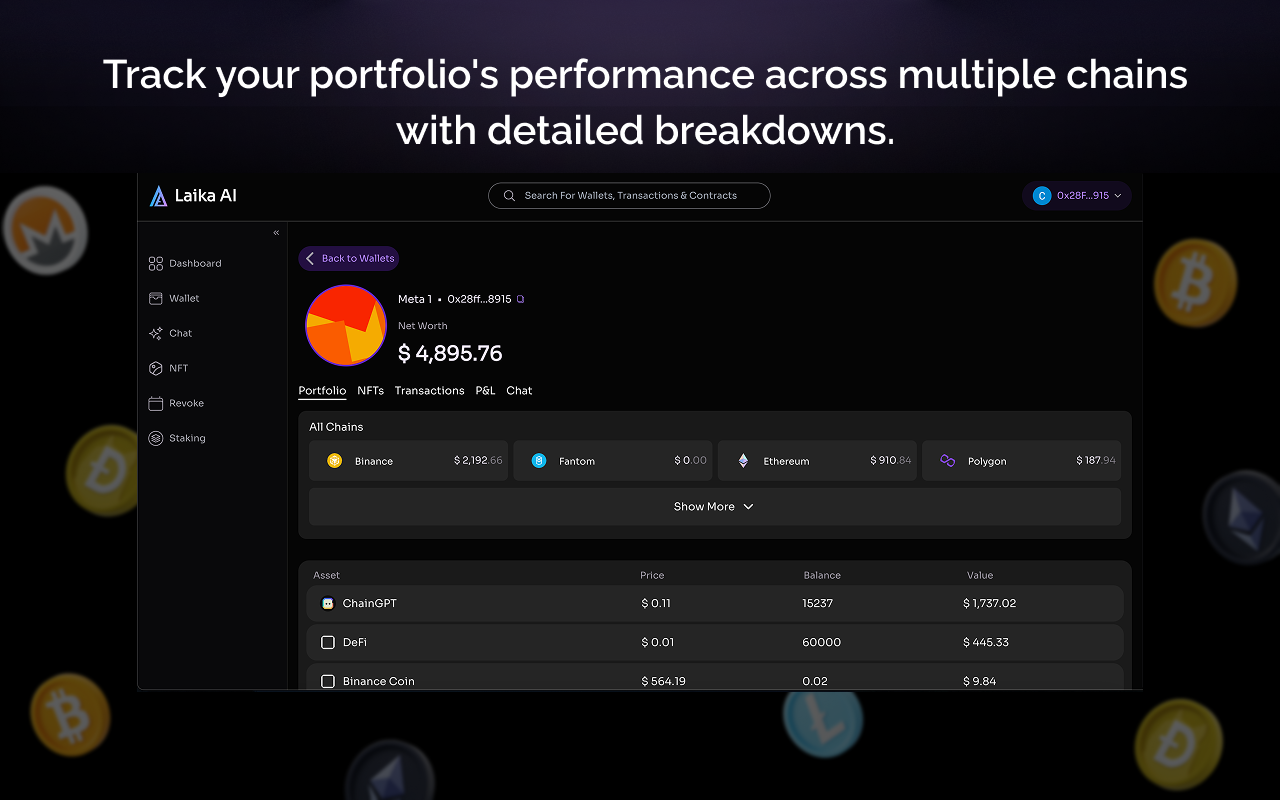Check the box next to DeFi asset
The height and width of the screenshot is (800, 1280).
pos(328,642)
